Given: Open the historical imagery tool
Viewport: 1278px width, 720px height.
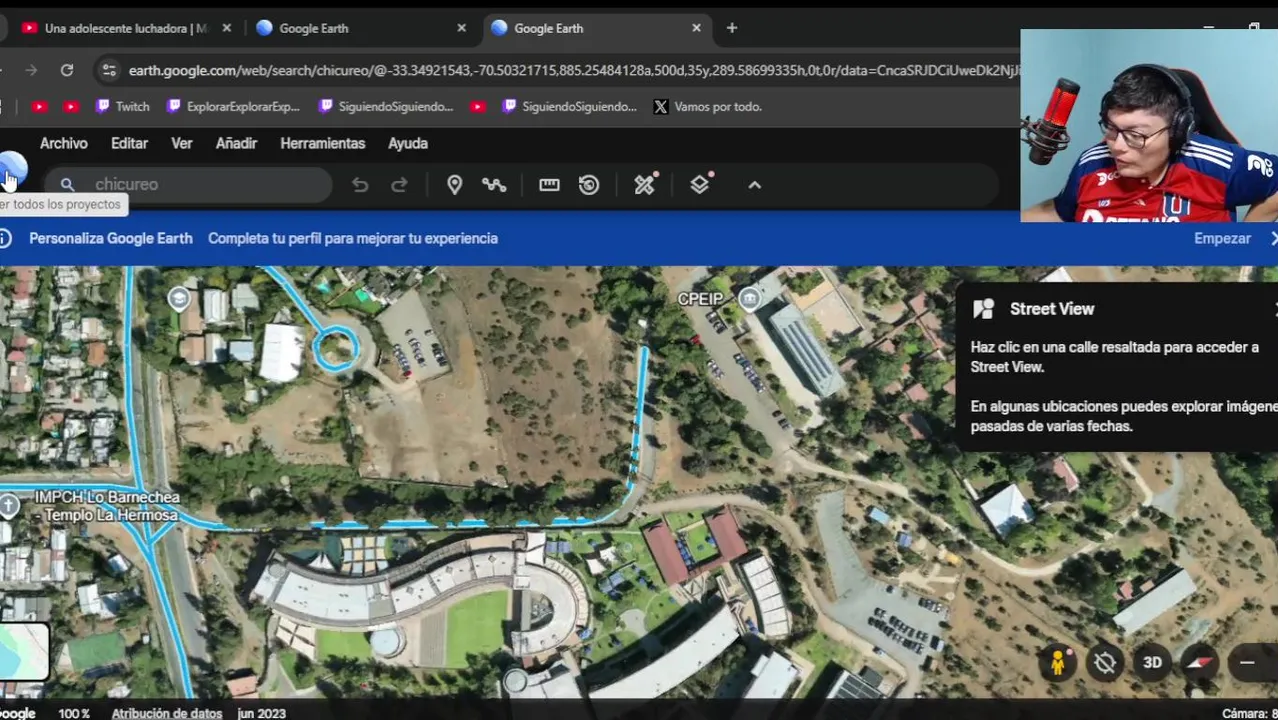Looking at the screenshot, I should [589, 184].
